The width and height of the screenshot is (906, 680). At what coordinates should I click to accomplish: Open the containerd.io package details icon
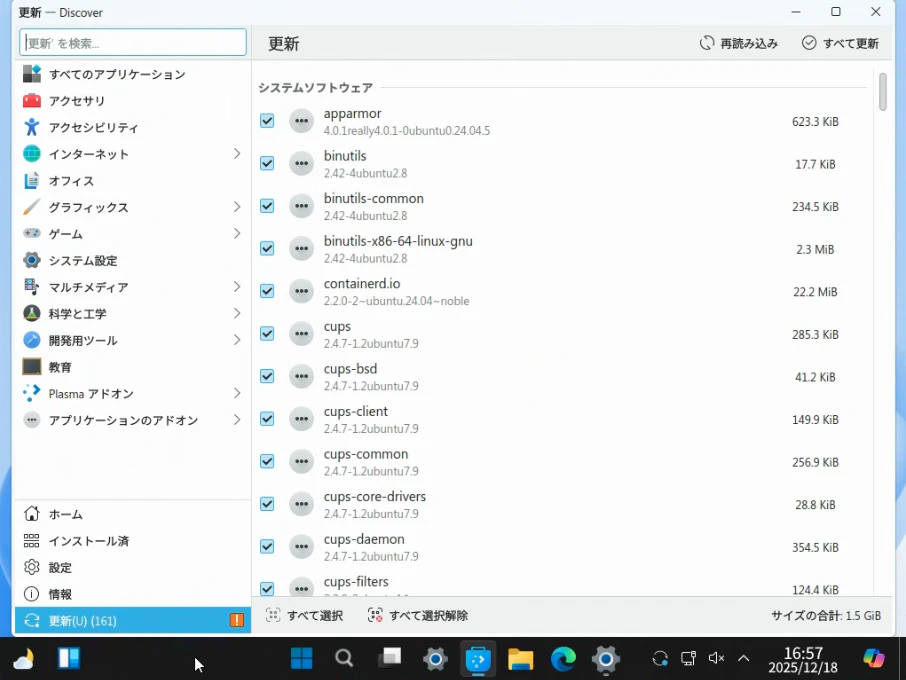point(302,291)
